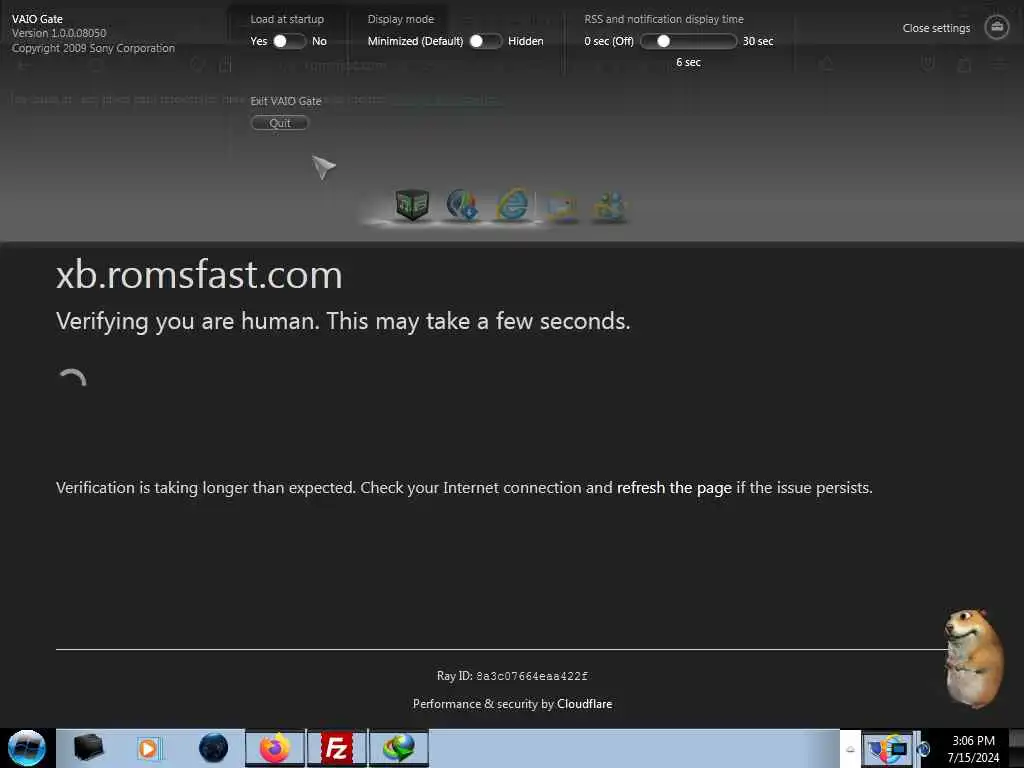Screen dimensions: 1024x768
Task: Click the 'Verifying you are human' message
Action: pos(343,321)
